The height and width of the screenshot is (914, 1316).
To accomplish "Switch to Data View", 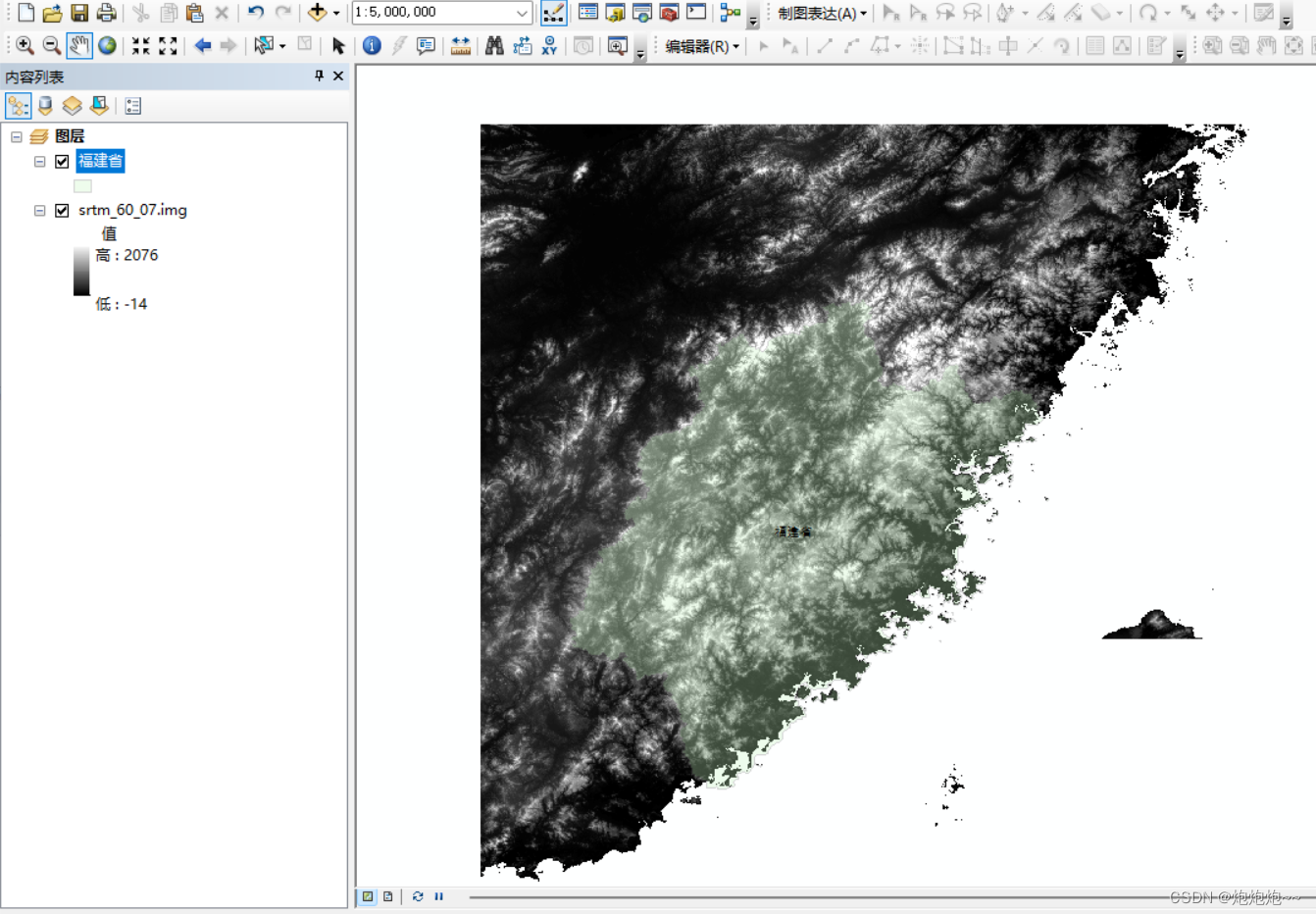I will point(368,896).
